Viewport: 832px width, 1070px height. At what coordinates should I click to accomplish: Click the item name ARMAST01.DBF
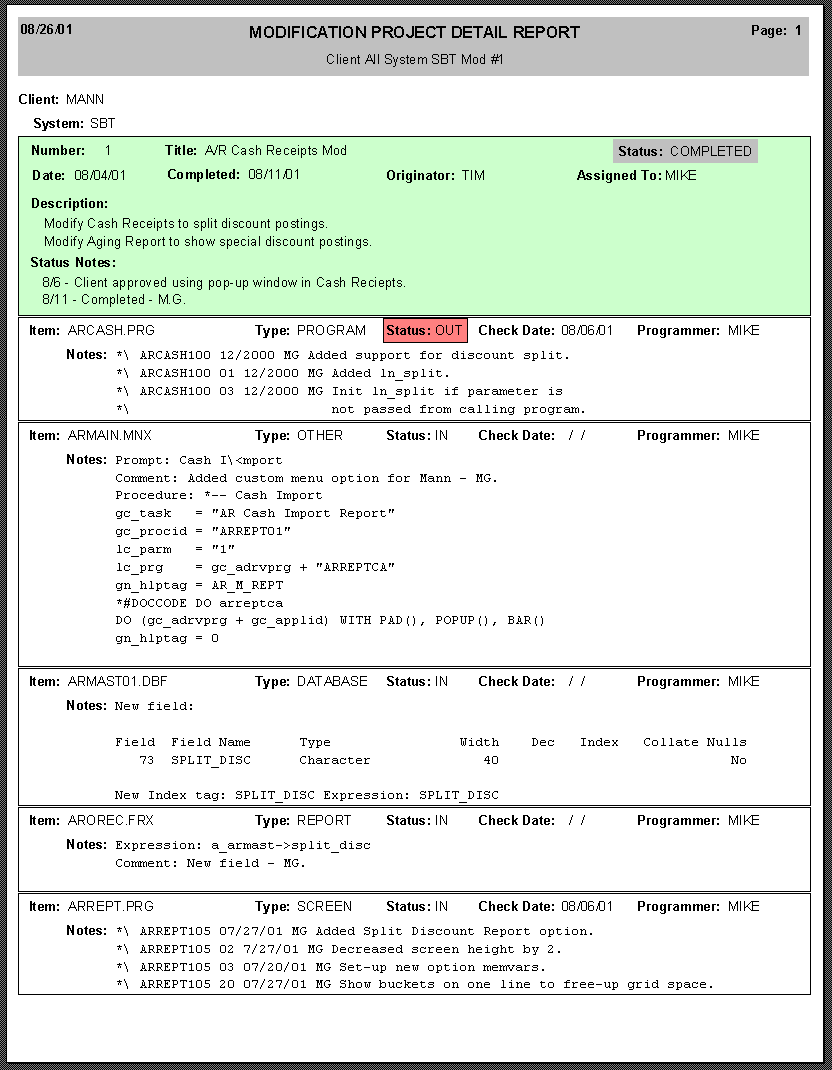click(117, 681)
